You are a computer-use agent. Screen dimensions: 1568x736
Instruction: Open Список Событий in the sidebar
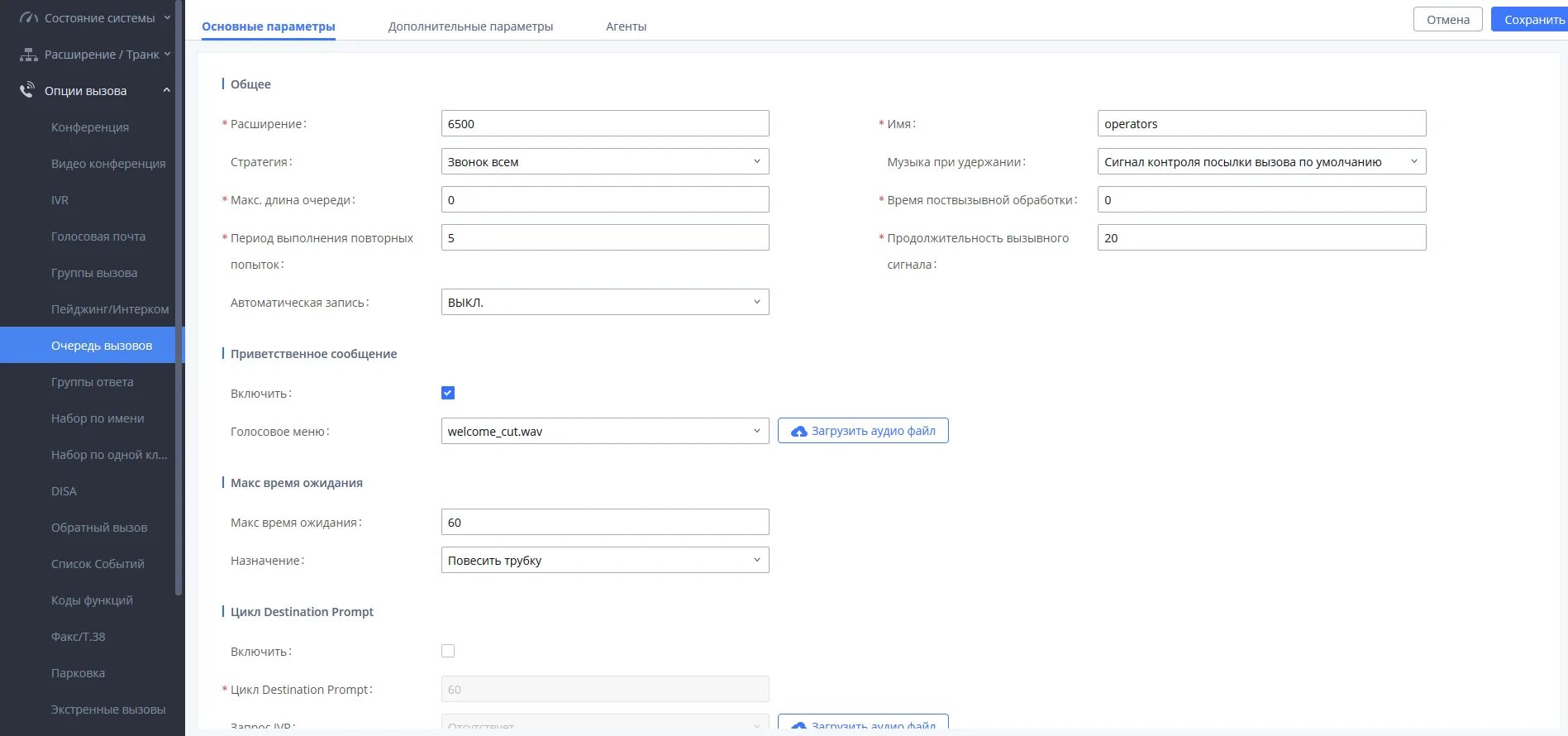pyautogui.click(x=98, y=564)
